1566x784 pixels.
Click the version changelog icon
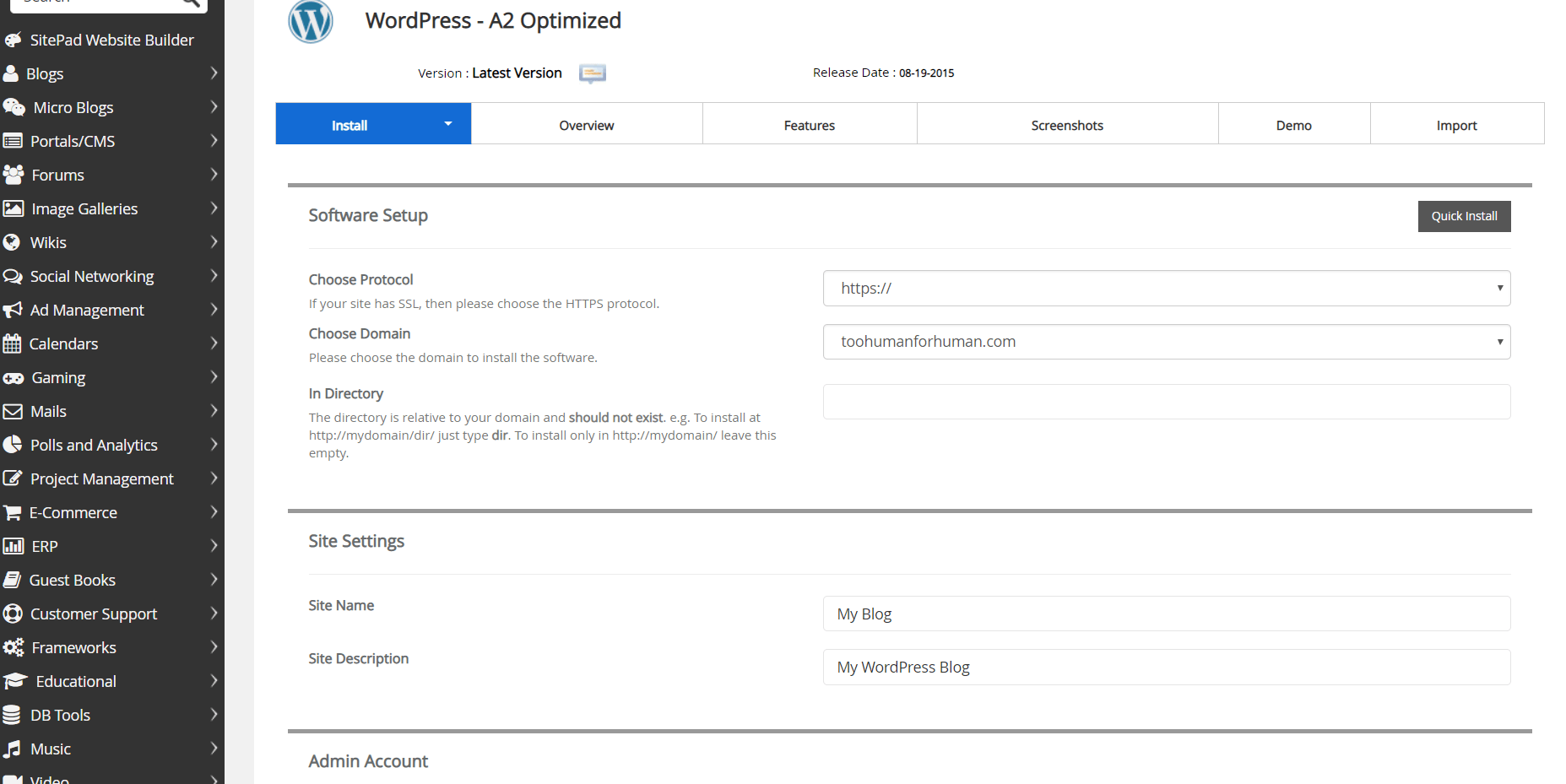(x=592, y=73)
